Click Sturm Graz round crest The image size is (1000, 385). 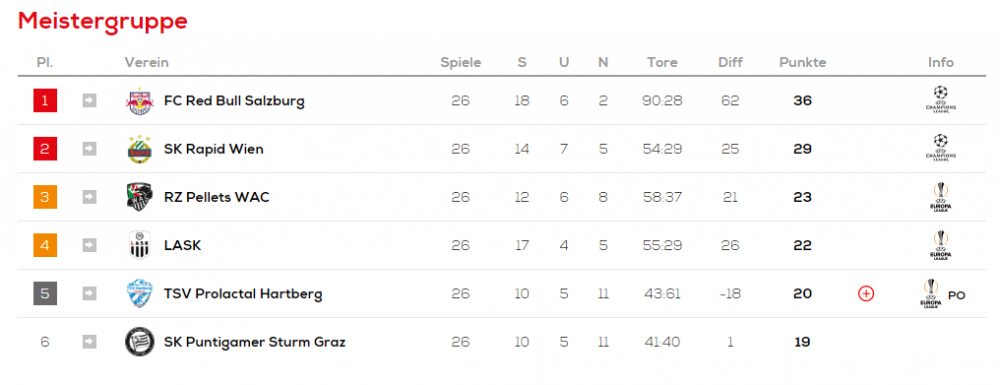[x=140, y=342]
